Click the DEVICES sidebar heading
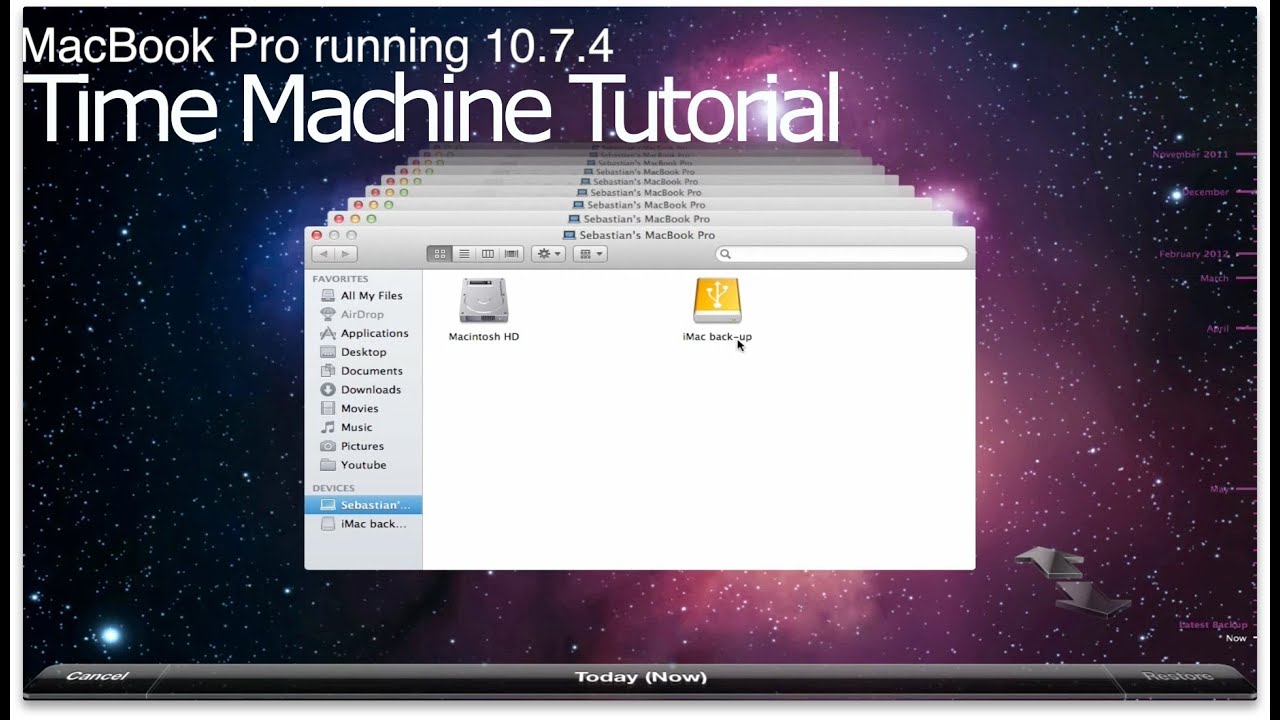1280x720 pixels. coord(333,488)
